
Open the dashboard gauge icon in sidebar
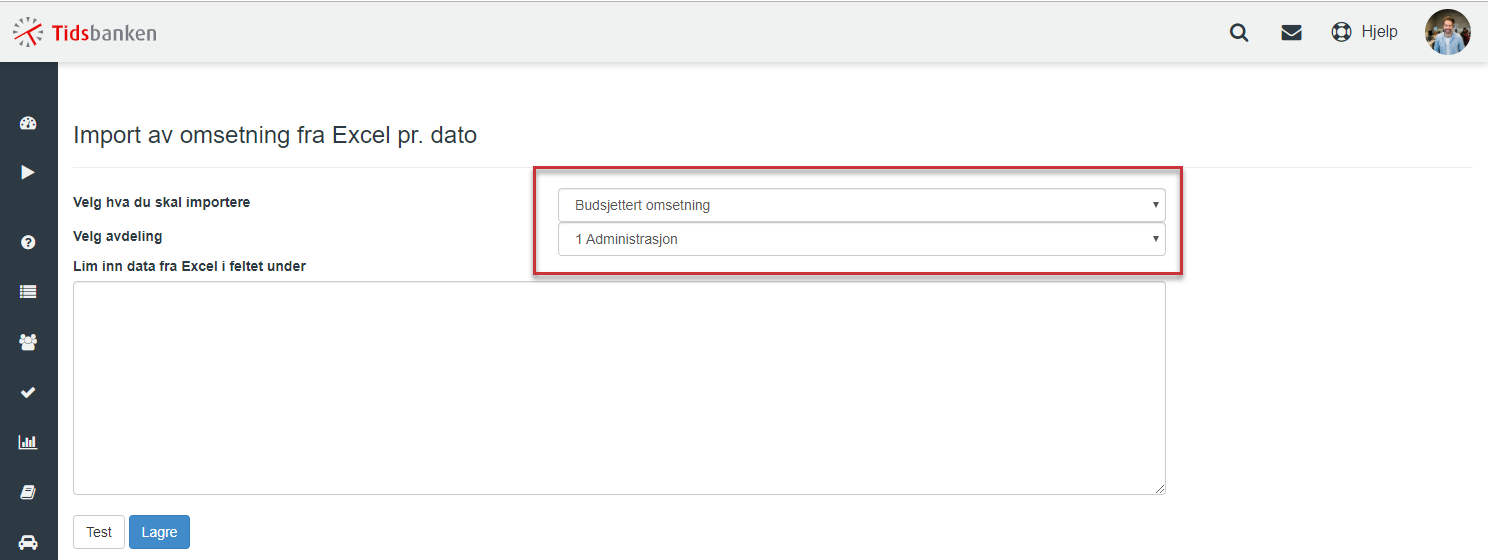click(x=28, y=124)
